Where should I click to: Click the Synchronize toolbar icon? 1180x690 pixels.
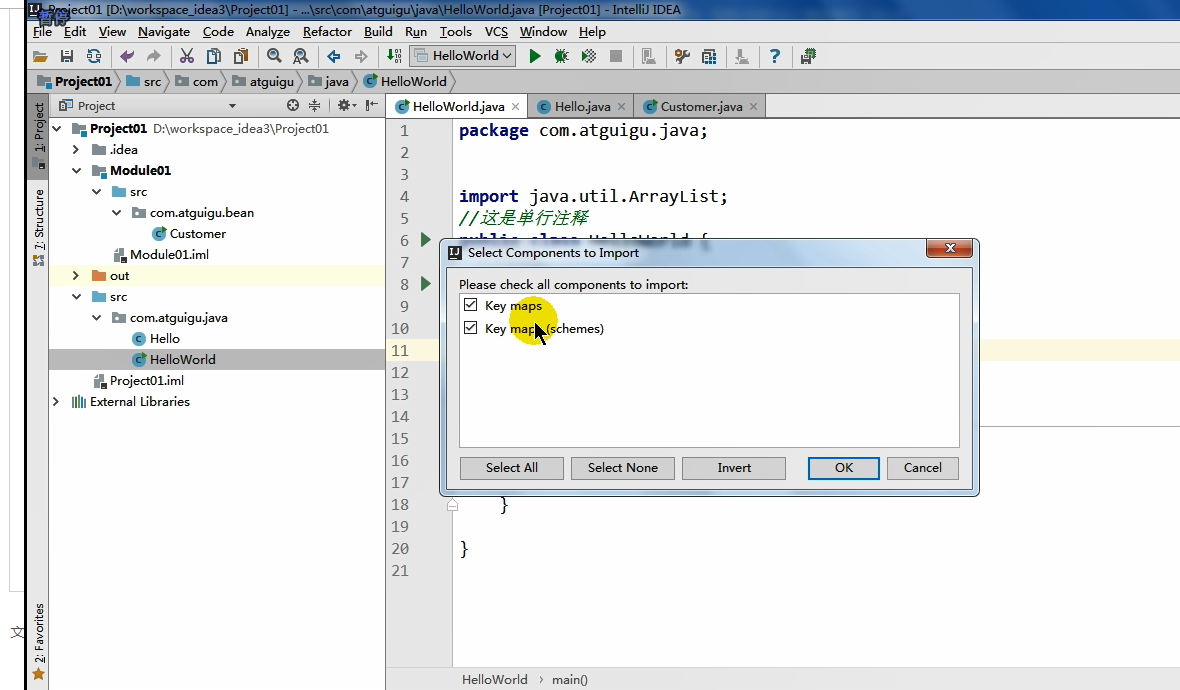tap(94, 56)
